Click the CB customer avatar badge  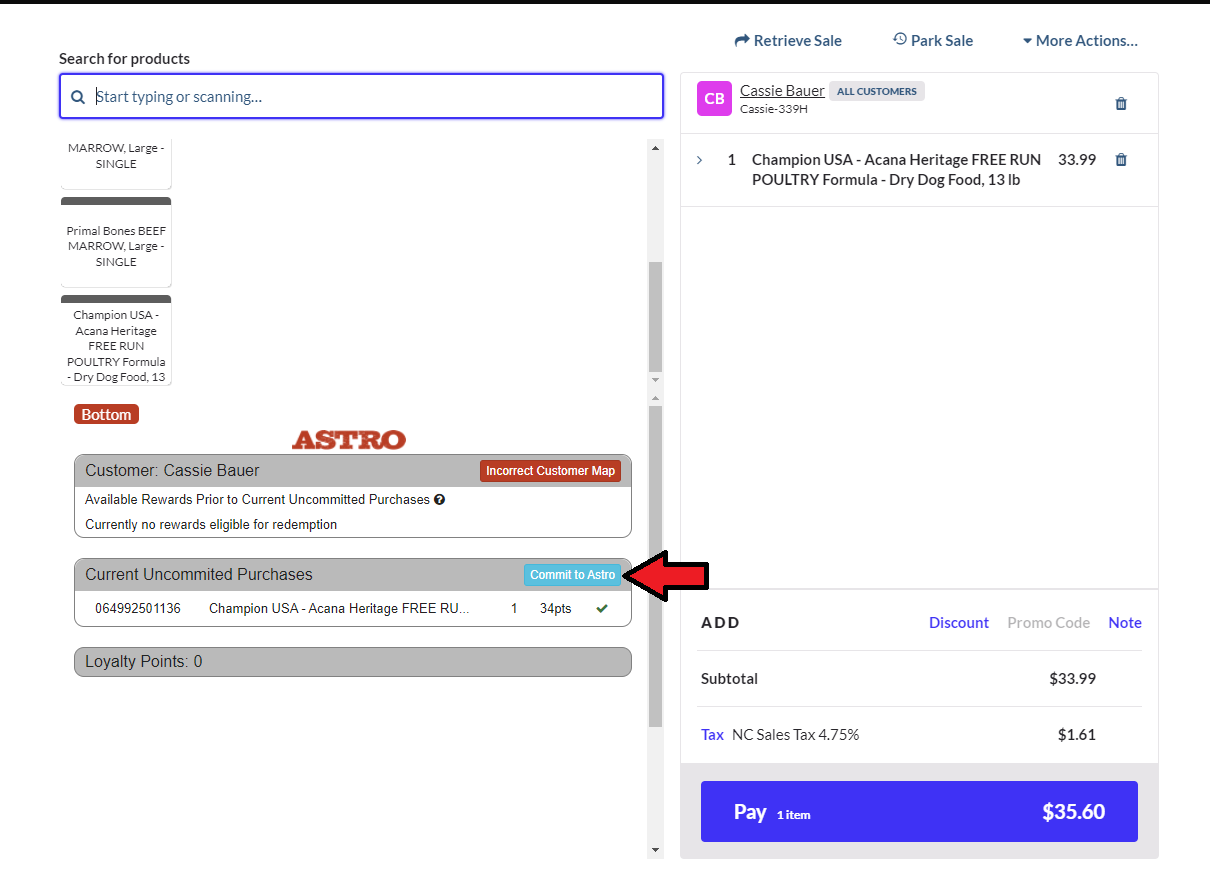tap(714, 99)
